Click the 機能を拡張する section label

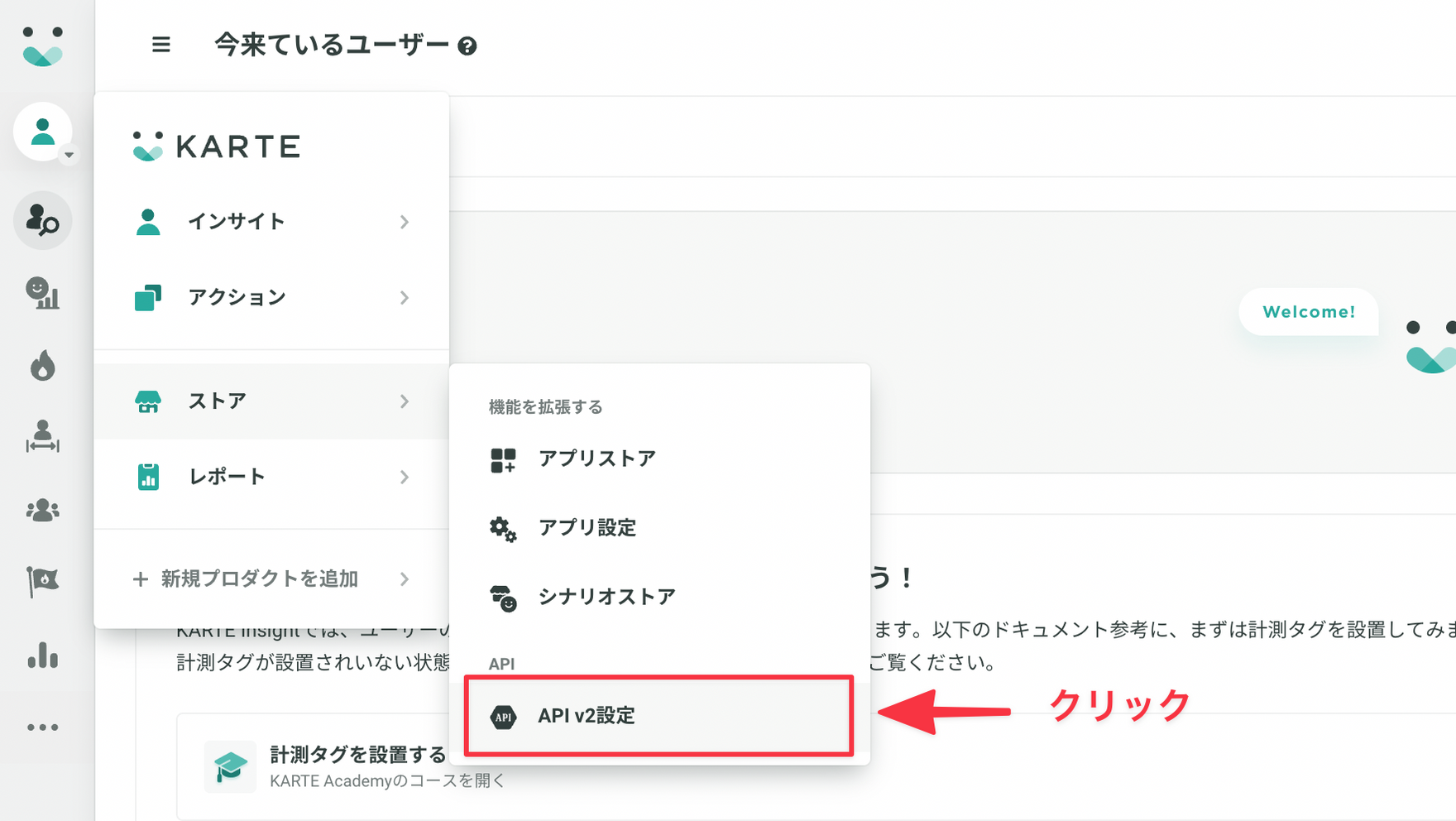545,407
